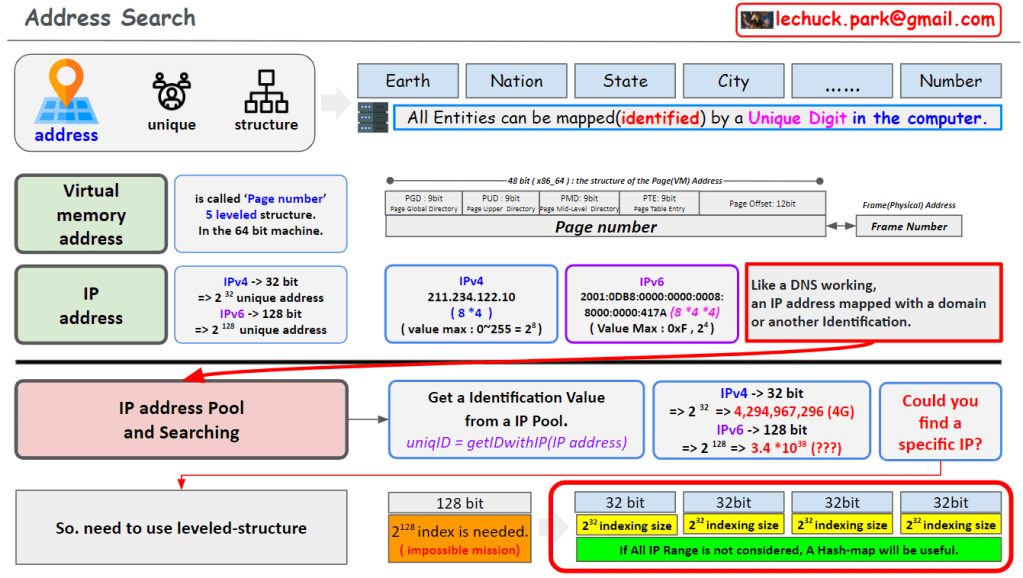Viewport: 1023px width, 578px height.
Task: Select the Nation box
Action: point(517,81)
